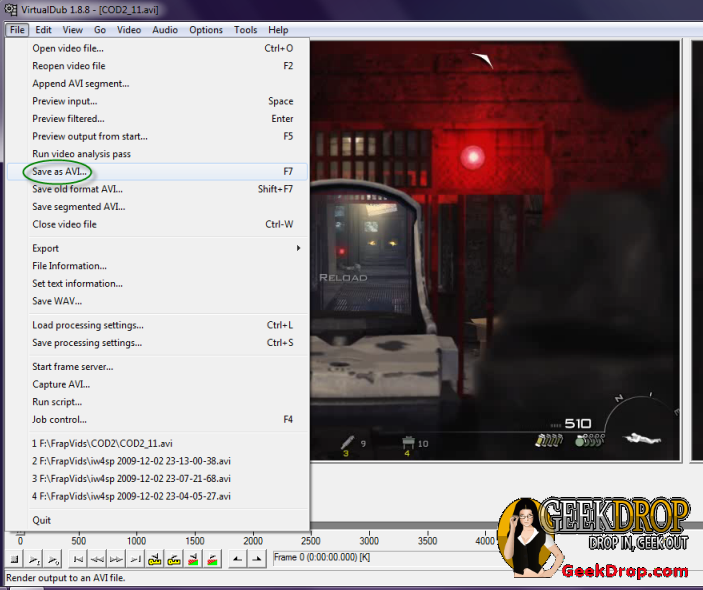Go to the next key frame
703x590 pixels.
(x=174, y=558)
